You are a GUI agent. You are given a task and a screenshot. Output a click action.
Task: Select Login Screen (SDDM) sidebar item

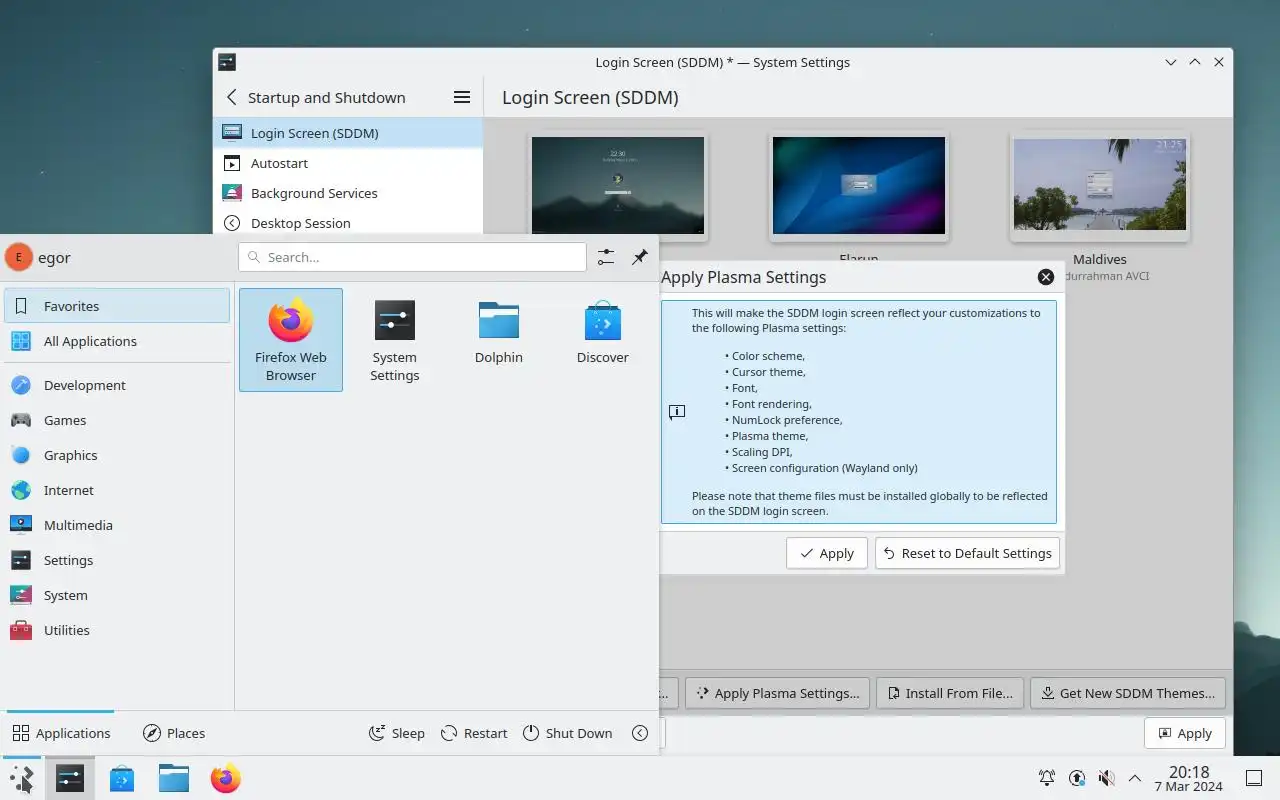[348, 133]
